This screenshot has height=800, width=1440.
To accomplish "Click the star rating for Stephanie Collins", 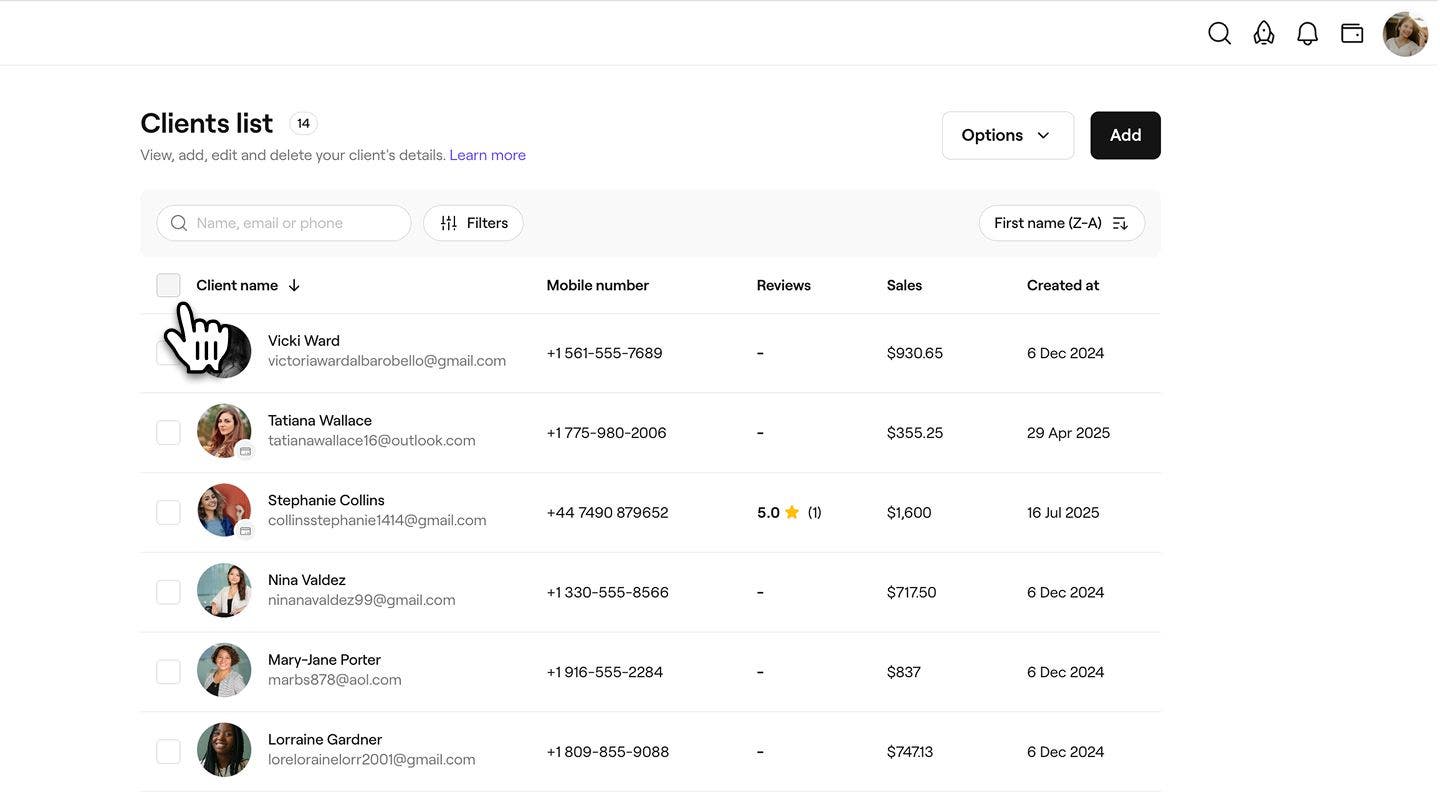I will click(x=789, y=512).
